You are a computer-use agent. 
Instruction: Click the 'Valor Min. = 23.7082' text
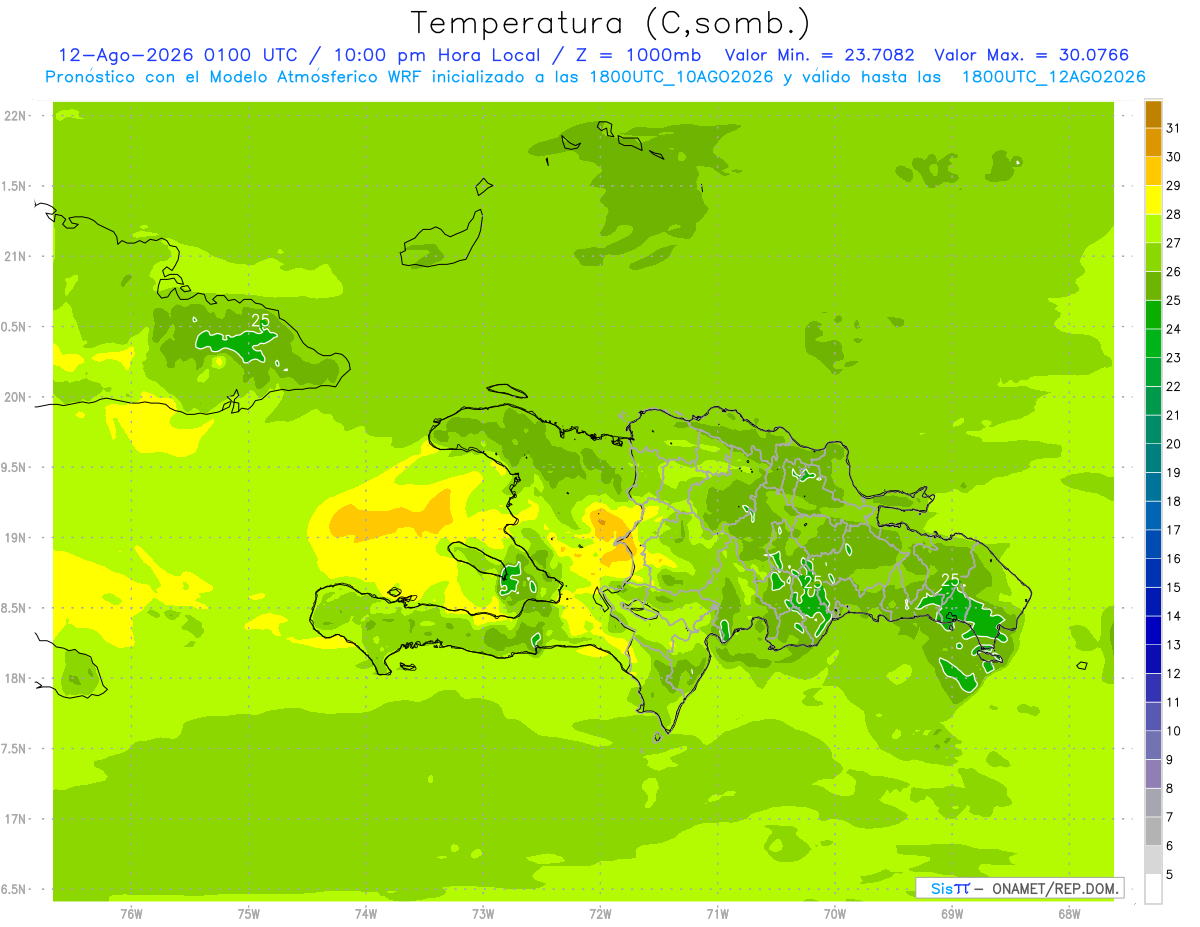pos(819,55)
